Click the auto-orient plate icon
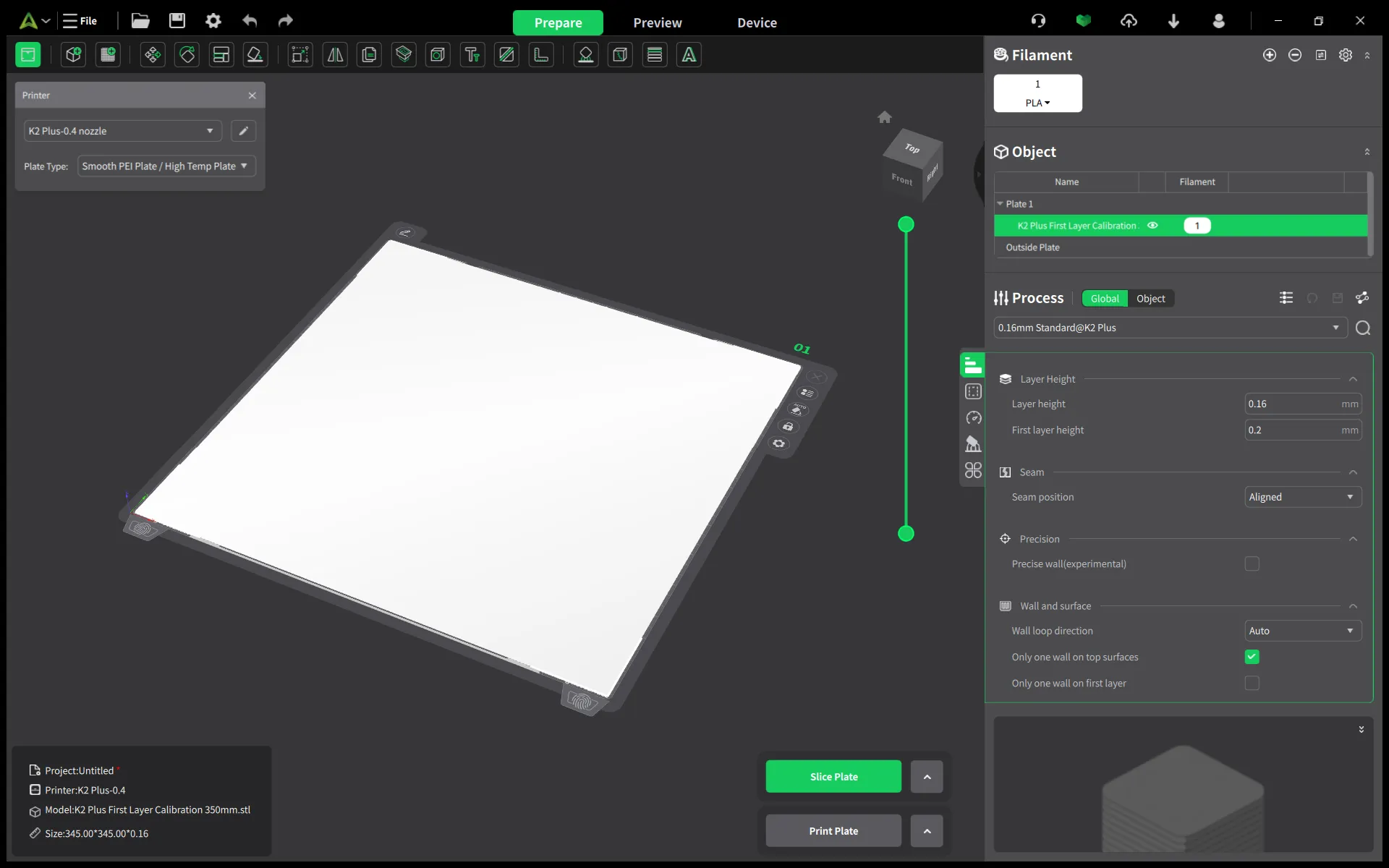This screenshot has height=868, width=1389. tap(797, 409)
